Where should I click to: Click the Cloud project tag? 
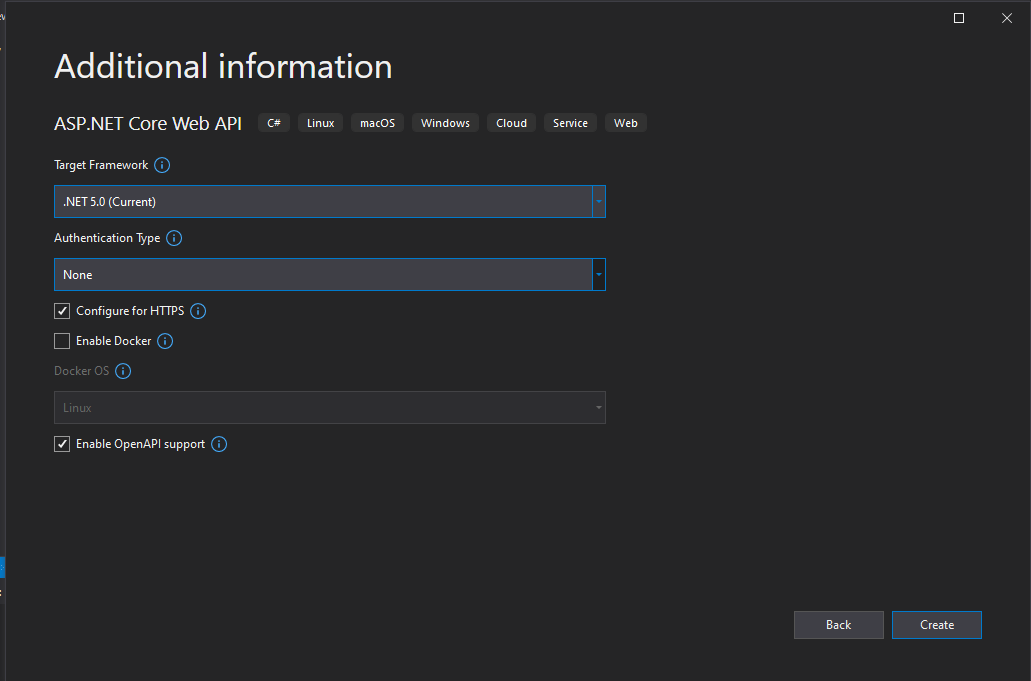[511, 123]
